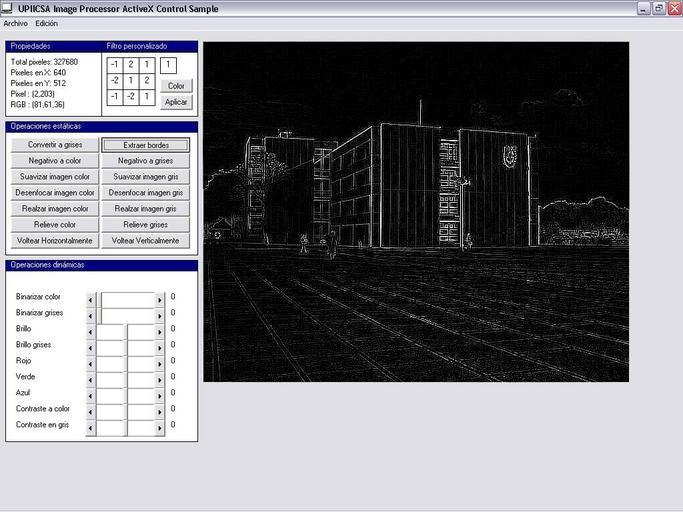Click the Convertir a grises button
Image resolution: width=683 pixels, height=512 pixels.
(x=55, y=145)
